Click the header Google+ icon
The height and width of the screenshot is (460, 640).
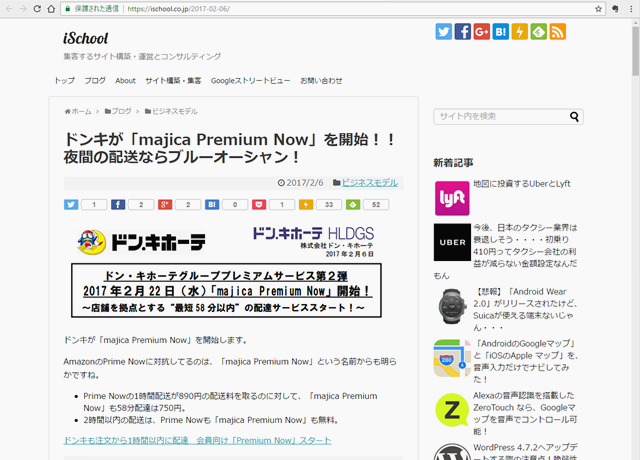click(482, 32)
